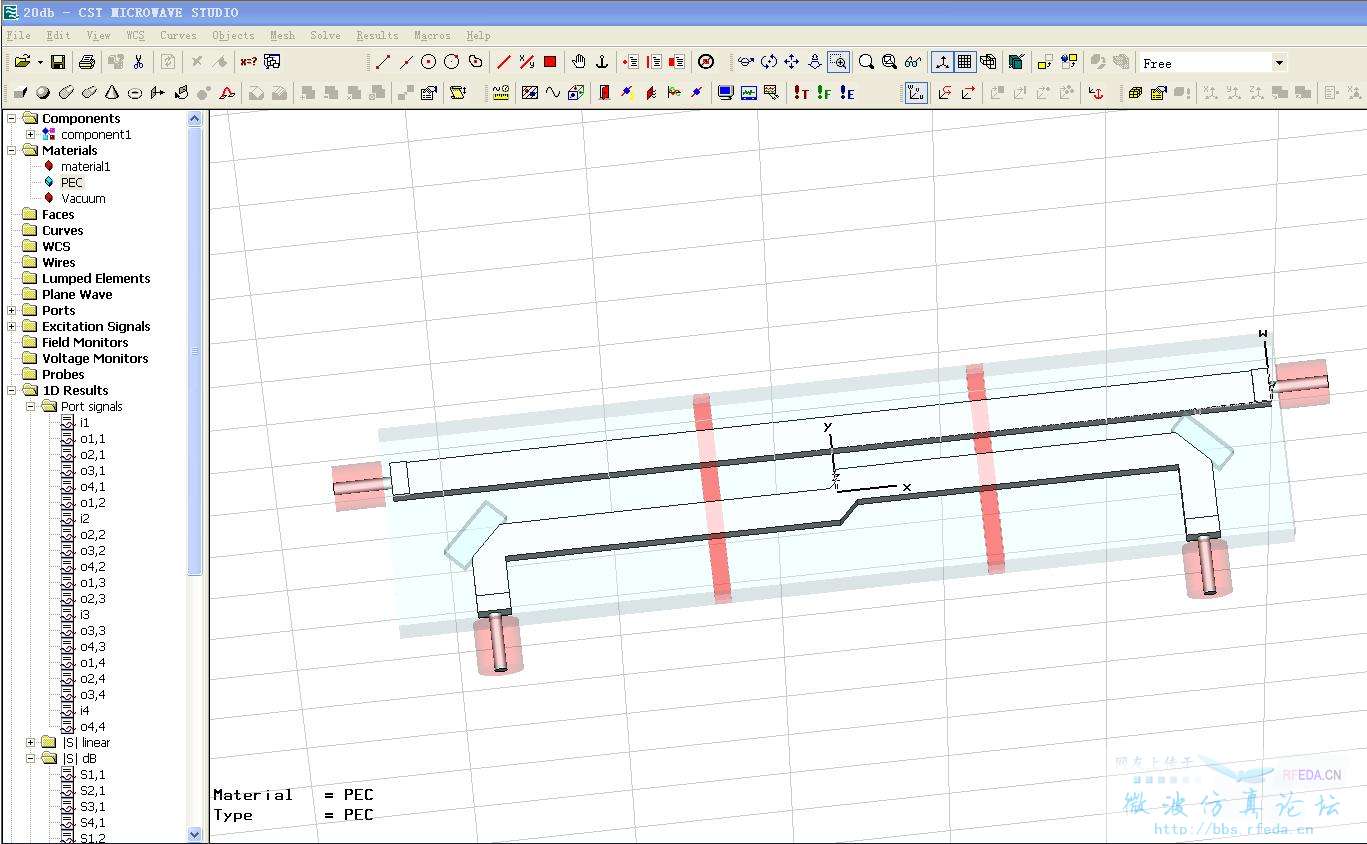Click the red anchor align WCS icon
Image resolution: width=1367 pixels, height=844 pixels.
click(1096, 93)
